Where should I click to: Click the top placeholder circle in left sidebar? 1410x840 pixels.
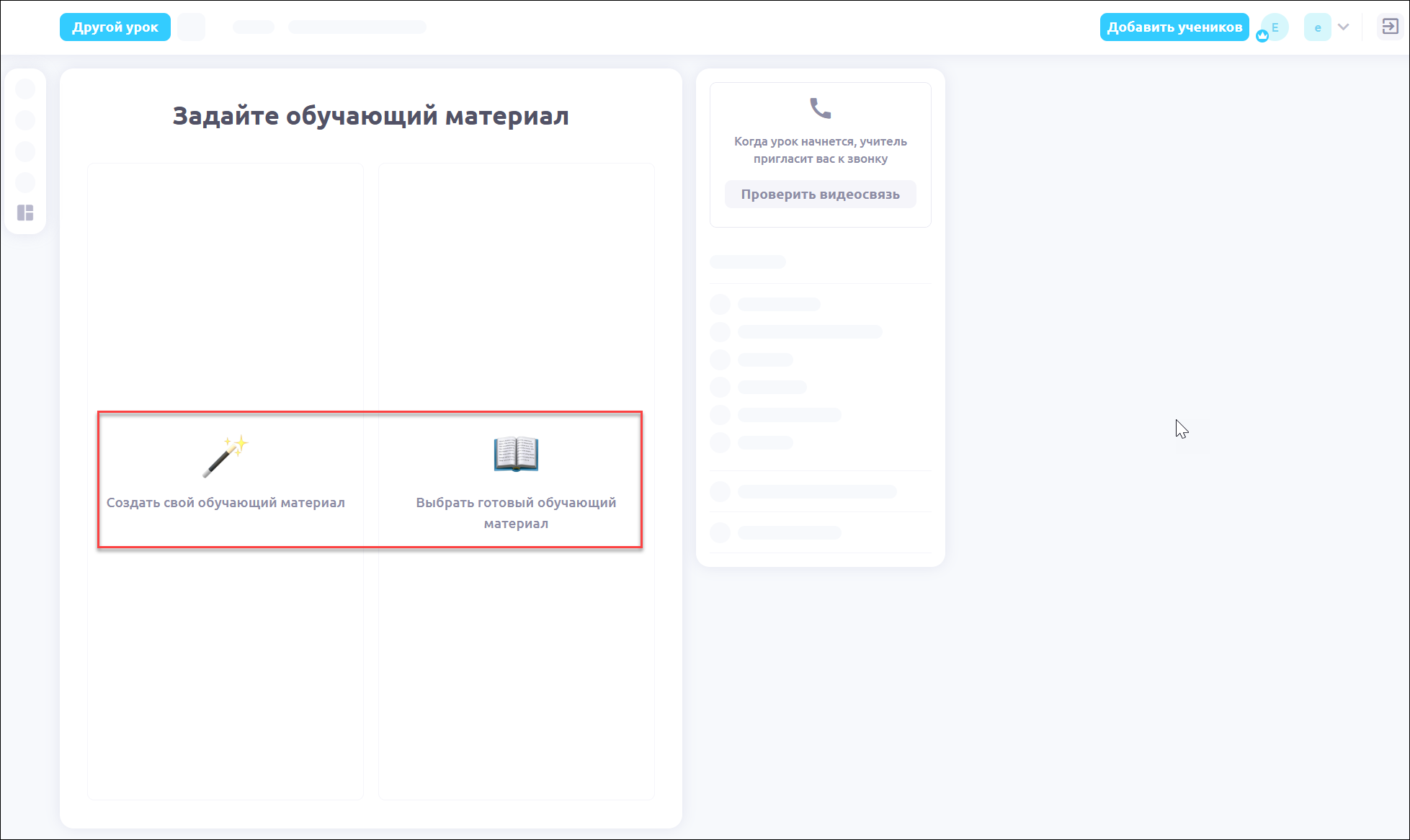point(25,89)
